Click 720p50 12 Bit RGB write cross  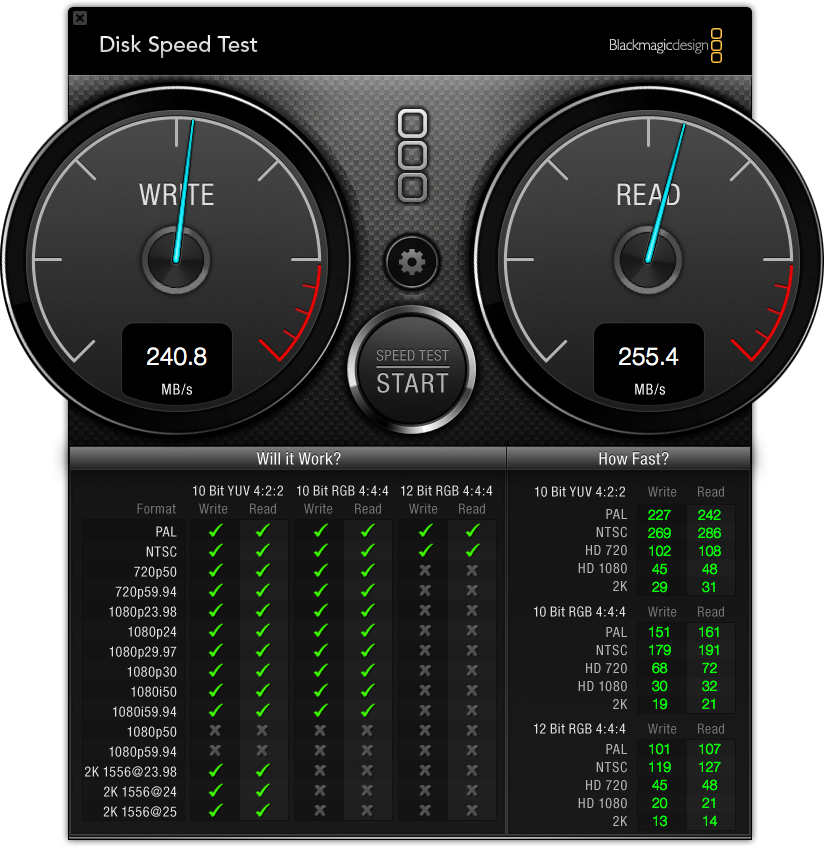tap(425, 571)
